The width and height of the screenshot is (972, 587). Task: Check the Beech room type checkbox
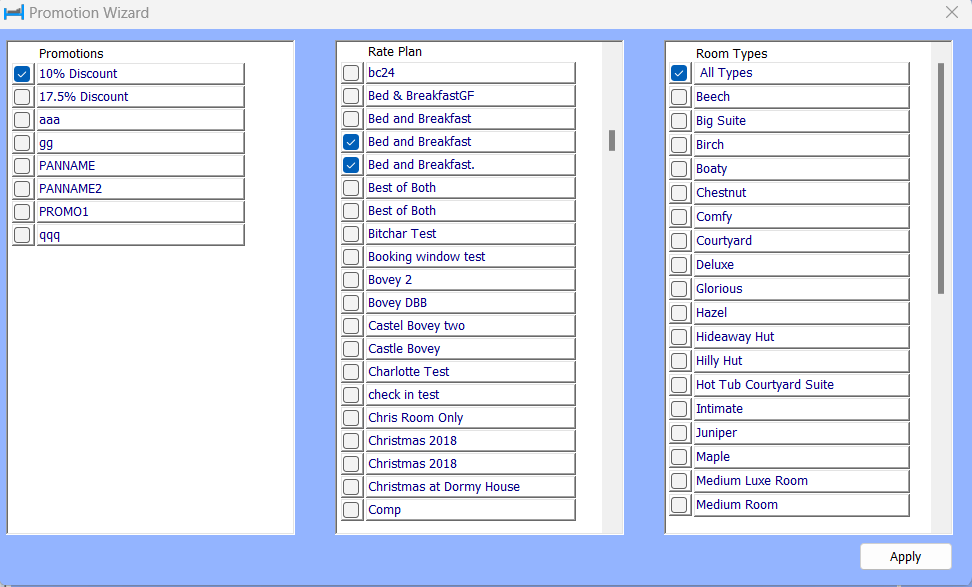coord(679,97)
